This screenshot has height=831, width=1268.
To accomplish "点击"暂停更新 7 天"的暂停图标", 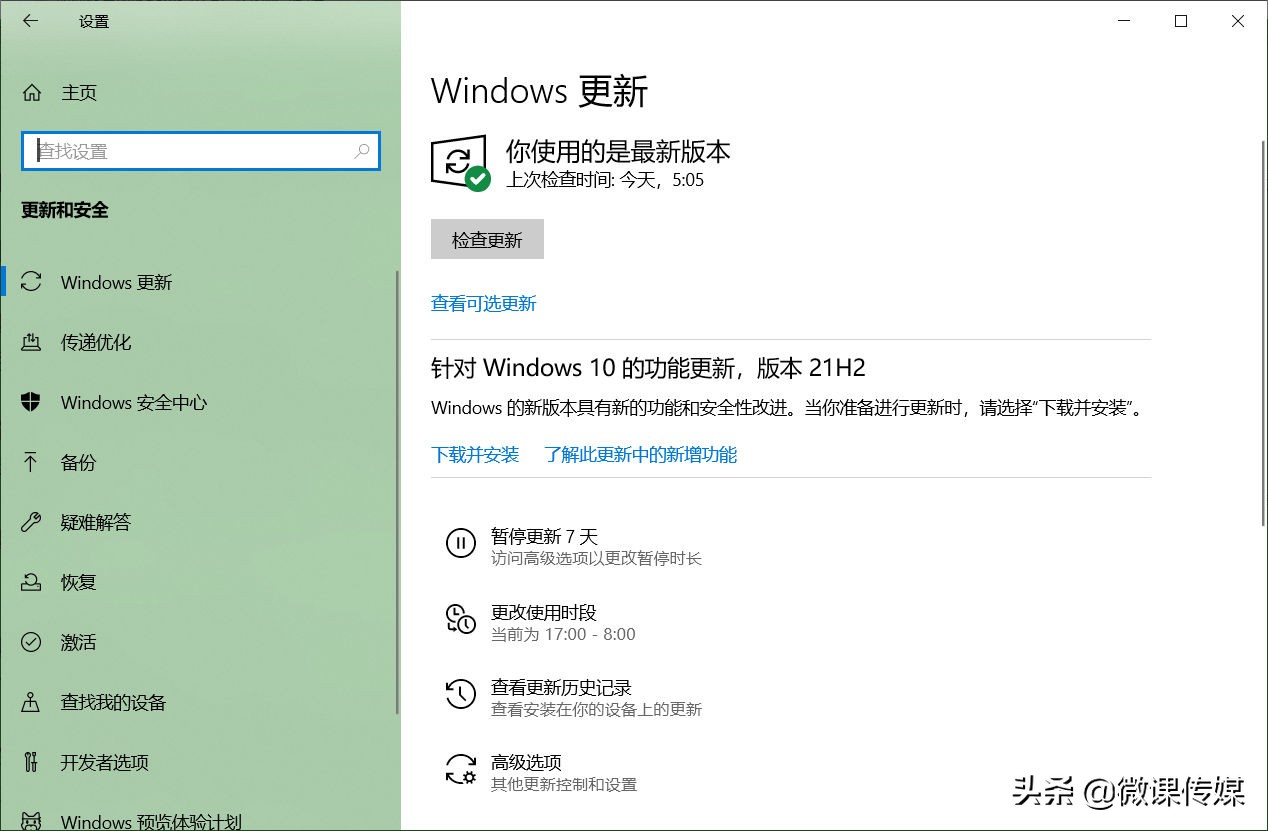I will tap(460, 544).
